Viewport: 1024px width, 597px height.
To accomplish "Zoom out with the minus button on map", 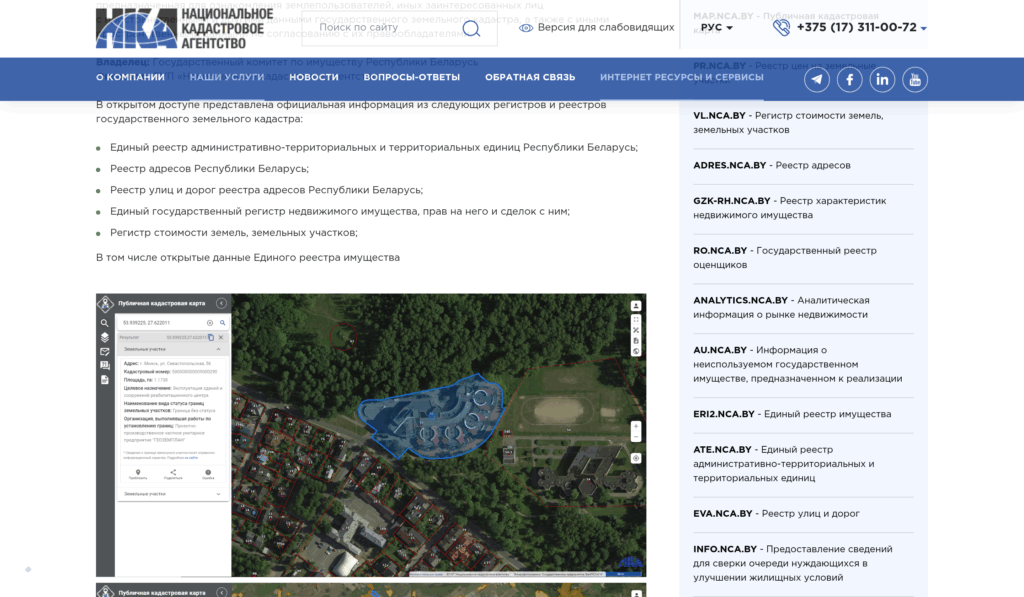I will coord(635,437).
